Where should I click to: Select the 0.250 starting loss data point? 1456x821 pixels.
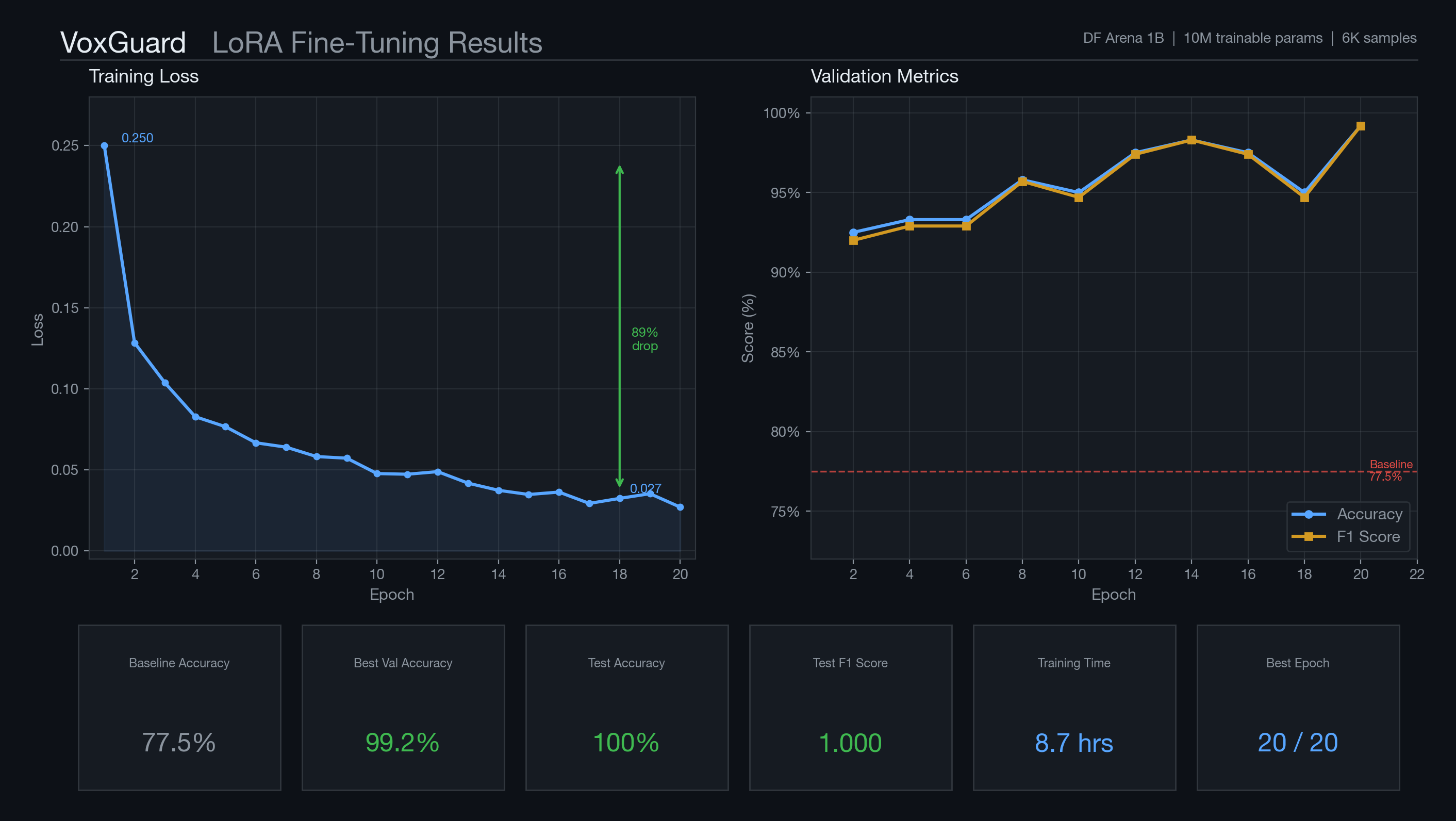(105, 145)
